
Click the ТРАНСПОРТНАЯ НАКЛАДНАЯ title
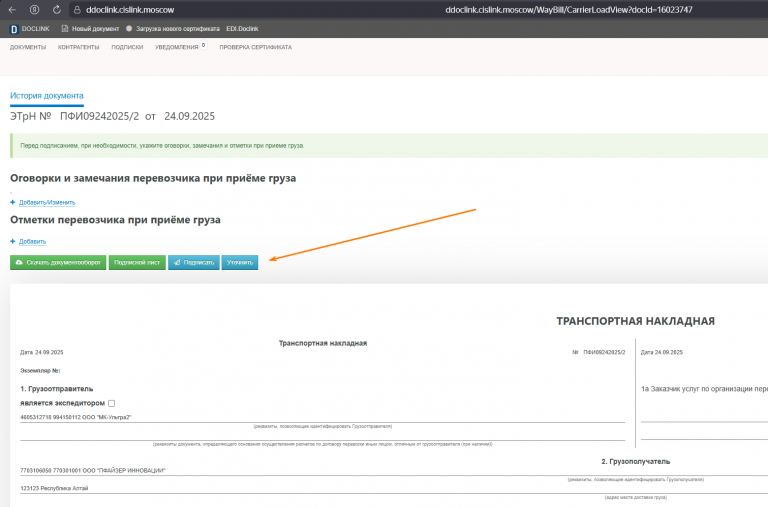coord(635,321)
